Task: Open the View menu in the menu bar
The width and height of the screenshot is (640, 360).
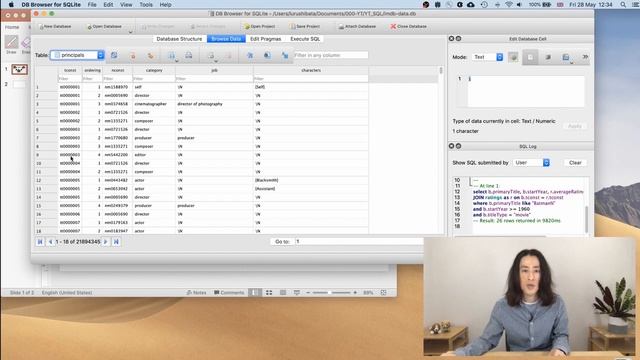Action: click(x=126, y=4)
